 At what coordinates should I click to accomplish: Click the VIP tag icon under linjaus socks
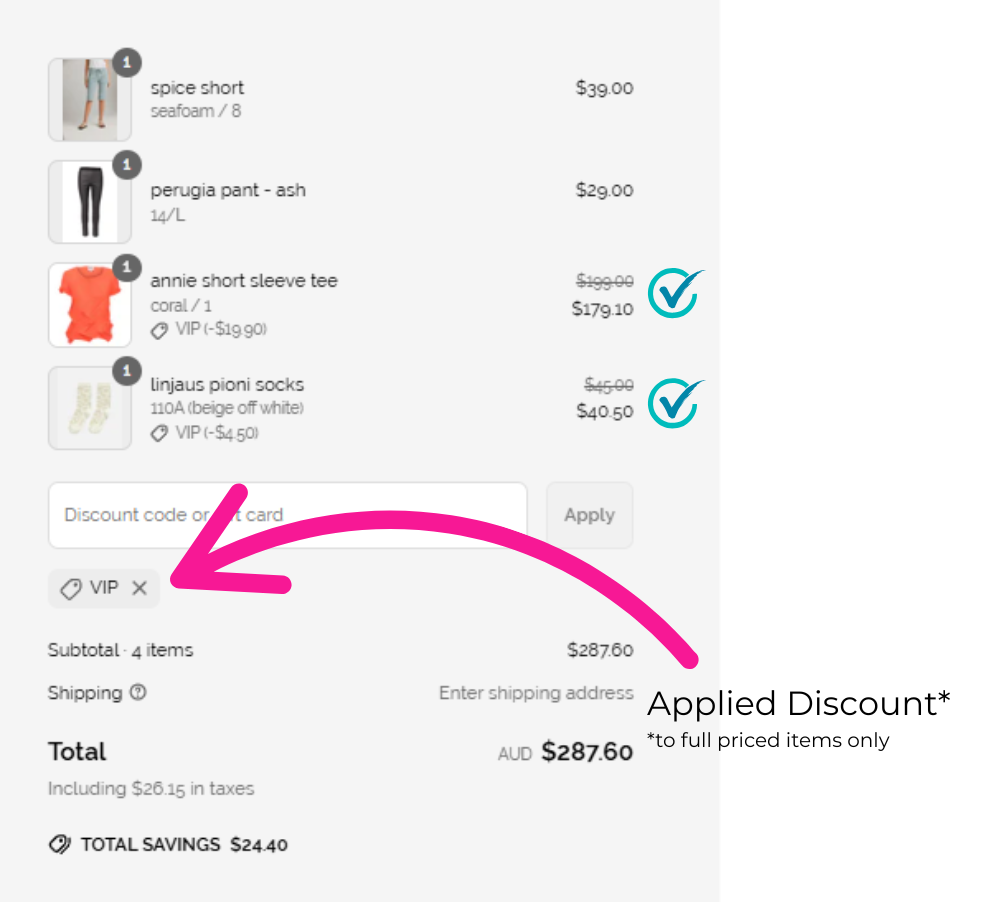[159, 433]
